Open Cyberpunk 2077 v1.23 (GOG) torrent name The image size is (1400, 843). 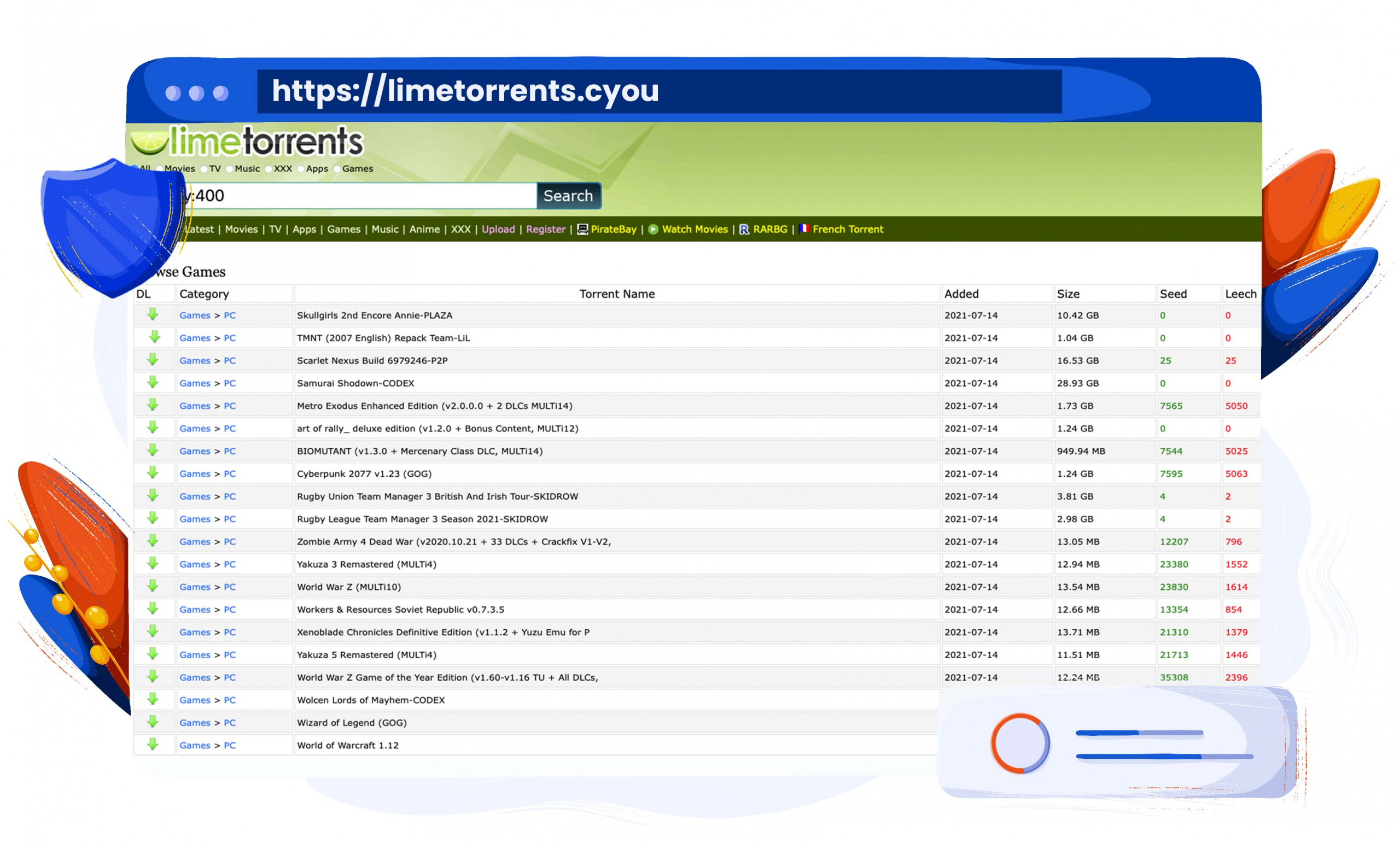[364, 473]
